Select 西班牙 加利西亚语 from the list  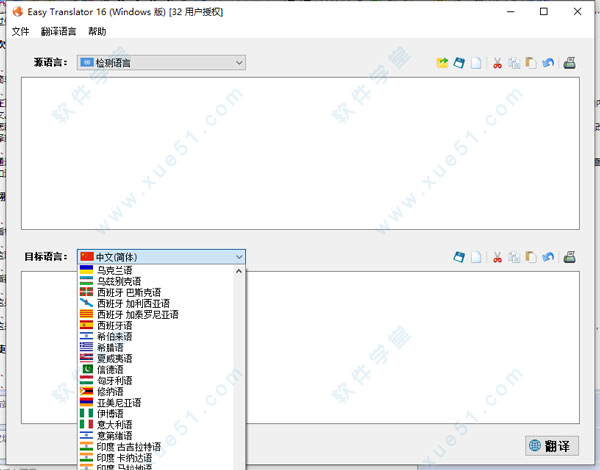(156, 304)
